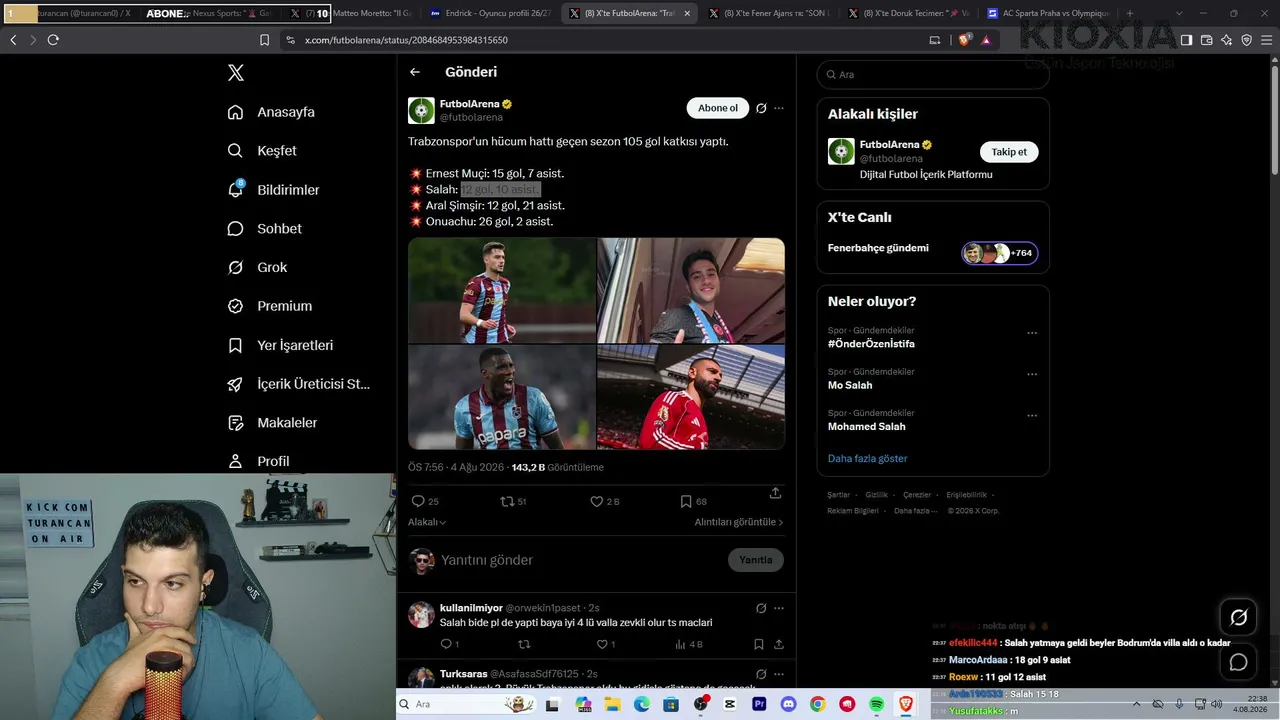The image size is (1280, 720).
Task: Click the X search box labeled Ara
Action: pyautogui.click(x=933, y=74)
